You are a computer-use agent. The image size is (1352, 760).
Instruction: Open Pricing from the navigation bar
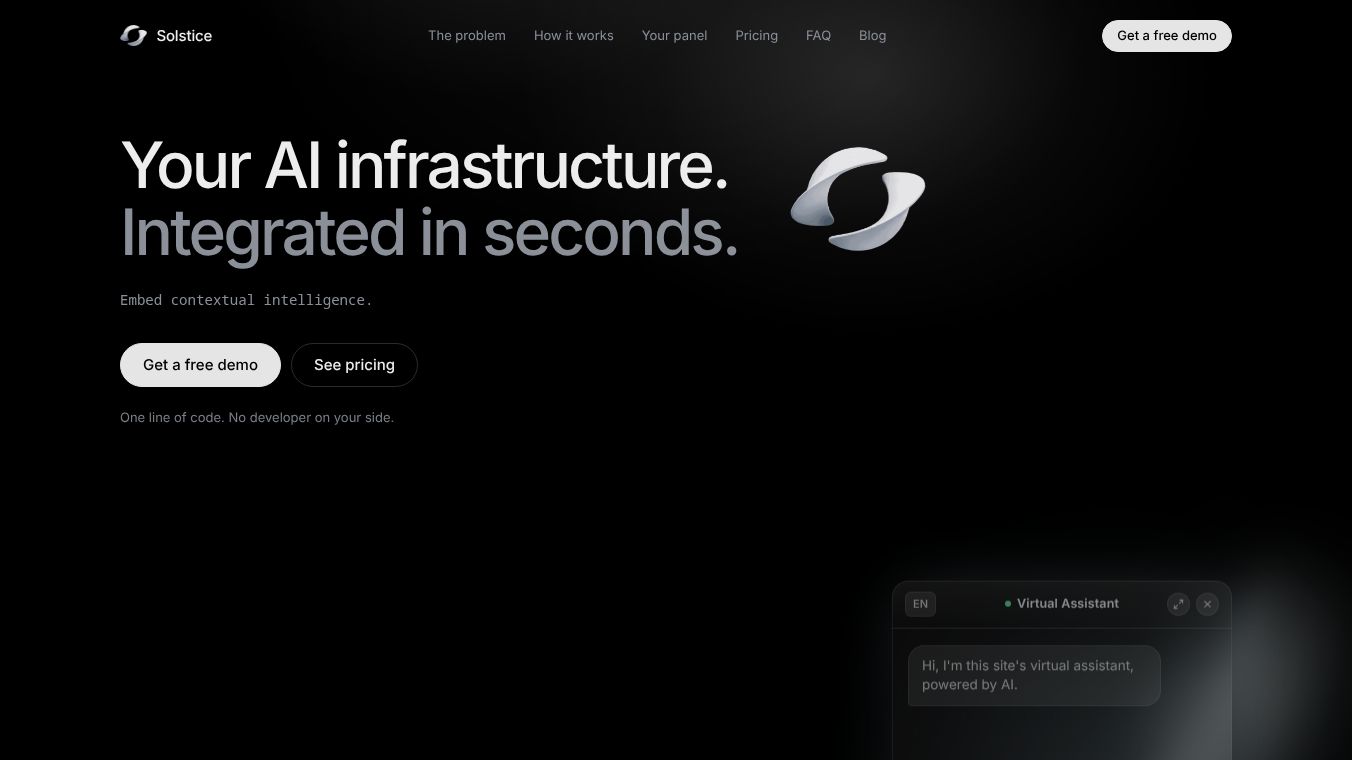coord(756,36)
